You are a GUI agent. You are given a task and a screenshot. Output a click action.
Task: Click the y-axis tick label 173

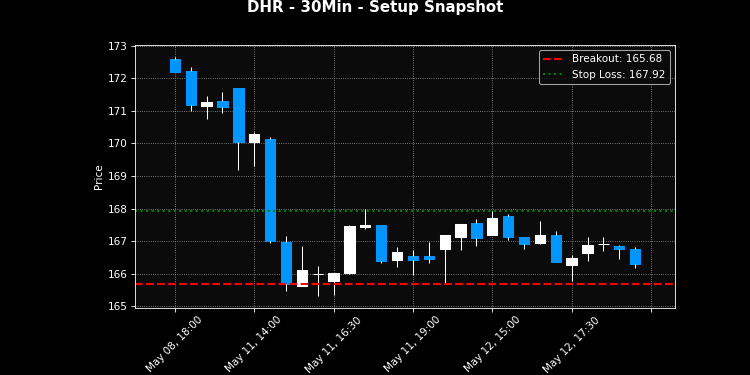(x=117, y=46)
